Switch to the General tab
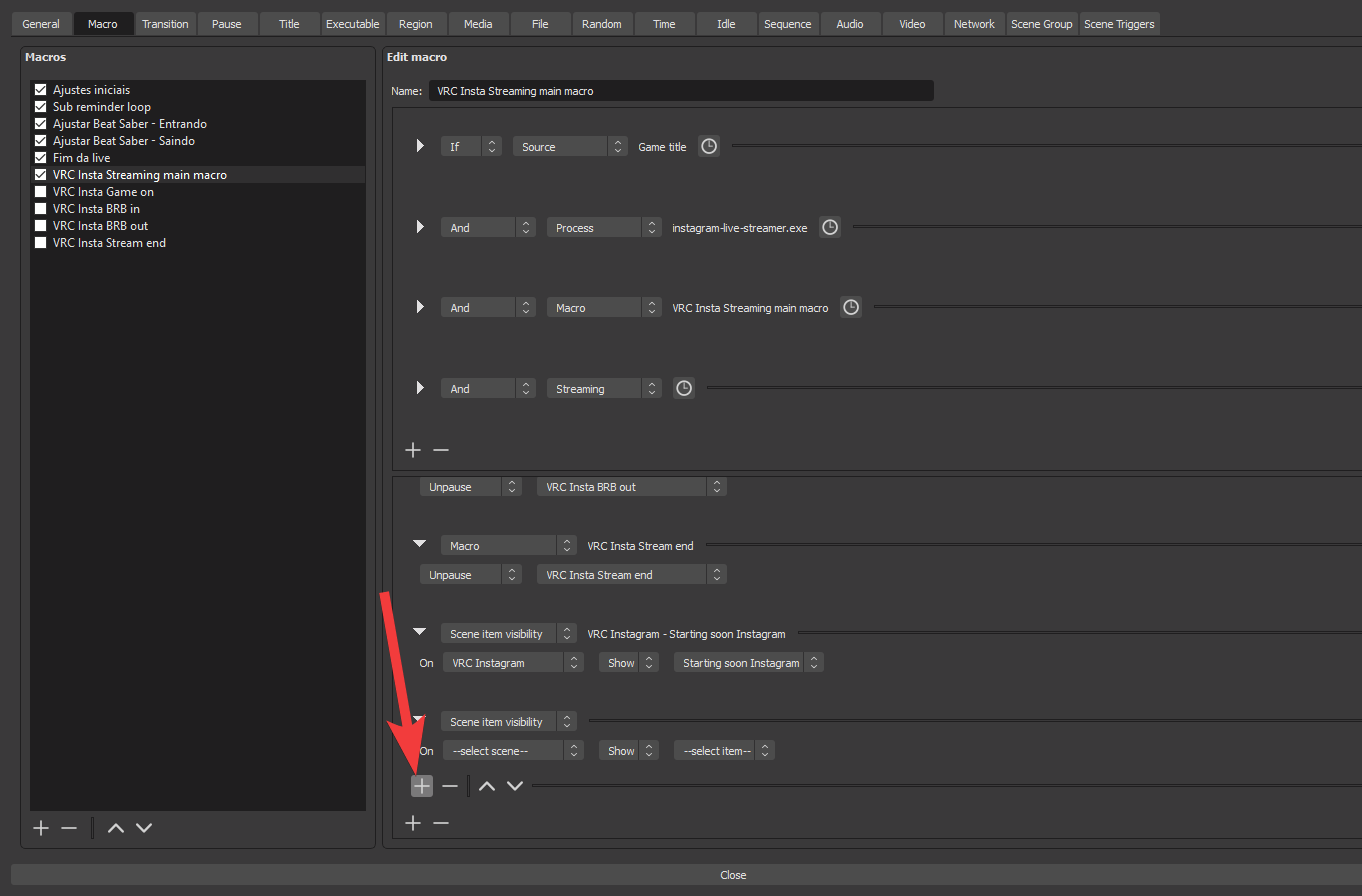Screen dimensions: 1362x896 coord(41,24)
